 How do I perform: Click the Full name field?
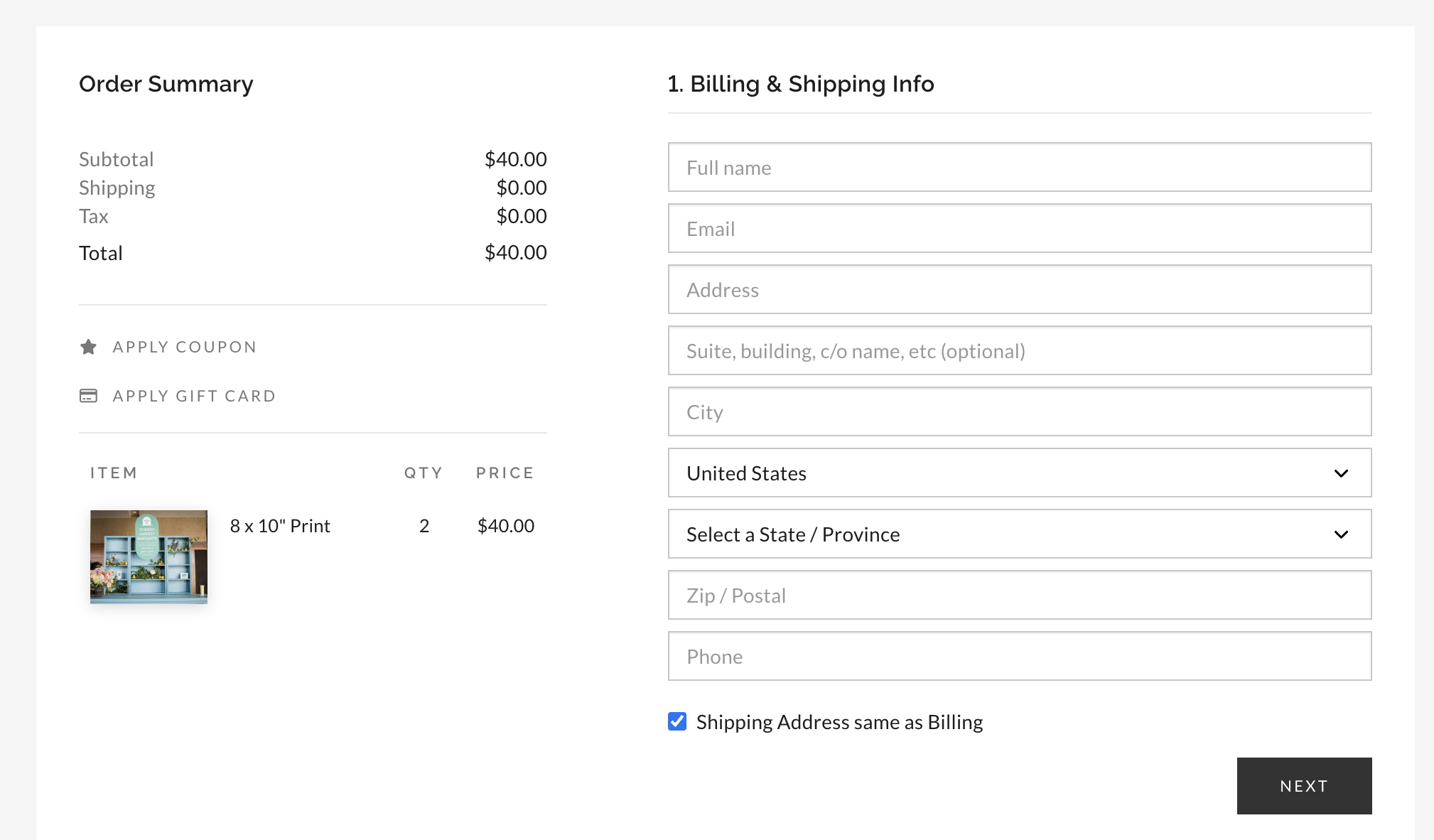click(x=1020, y=167)
